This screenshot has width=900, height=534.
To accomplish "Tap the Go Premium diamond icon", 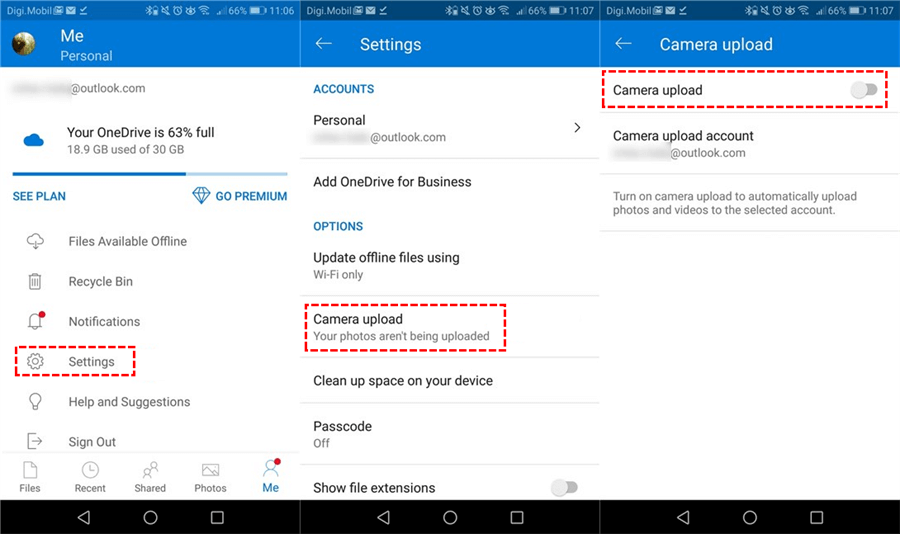I will [201, 196].
